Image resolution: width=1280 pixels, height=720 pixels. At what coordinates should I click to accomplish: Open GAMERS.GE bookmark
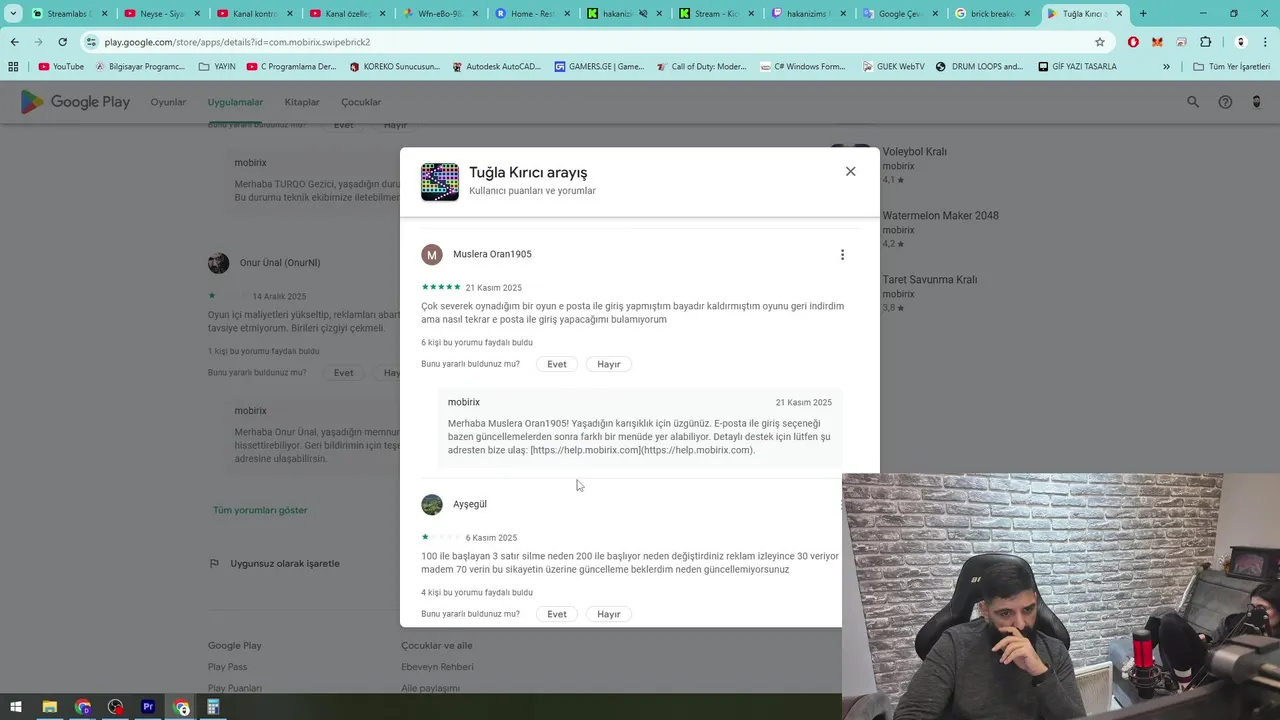pos(600,67)
